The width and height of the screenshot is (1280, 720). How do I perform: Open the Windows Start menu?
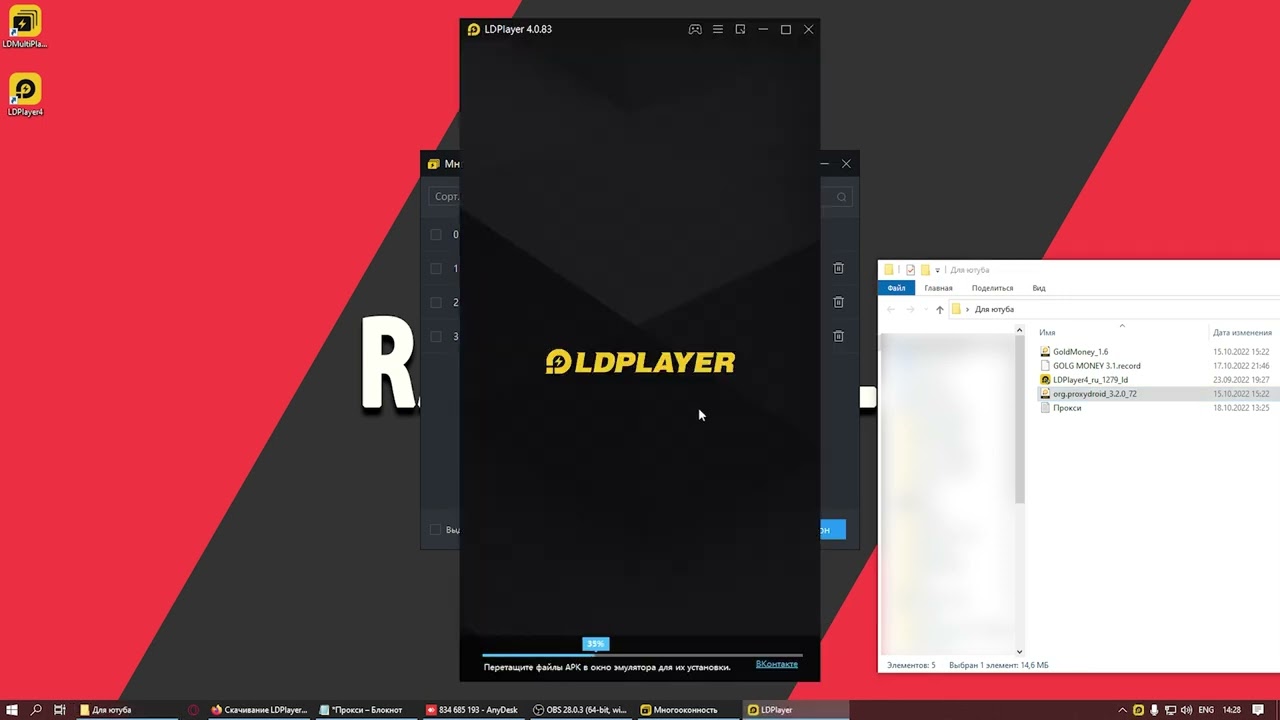coord(12,710)
